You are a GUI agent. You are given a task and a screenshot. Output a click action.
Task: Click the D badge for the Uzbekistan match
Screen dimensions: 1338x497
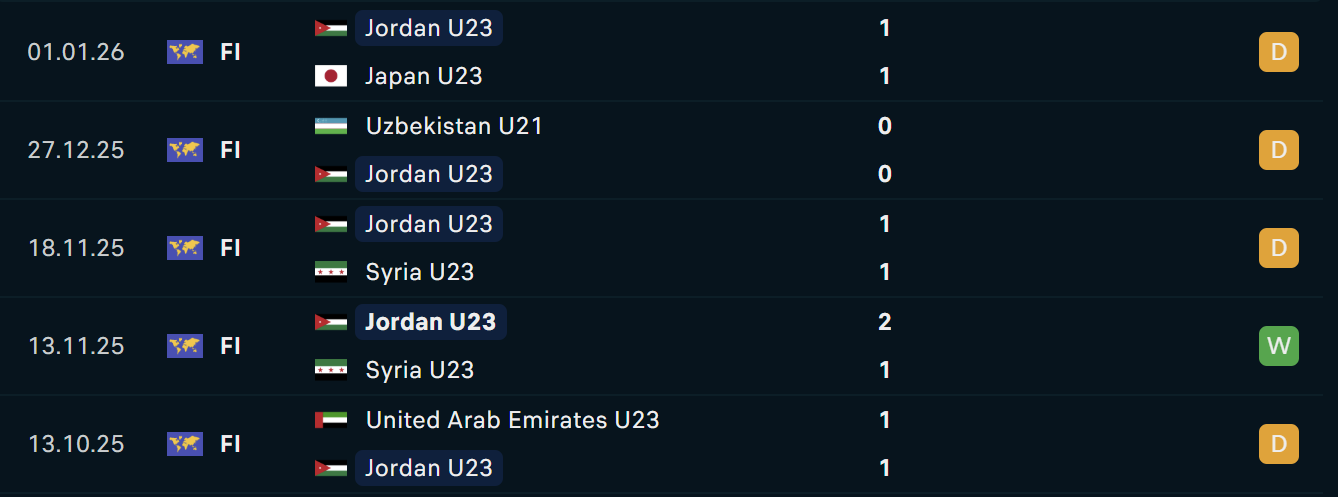pyautogui.click(x=1278, y=150)
